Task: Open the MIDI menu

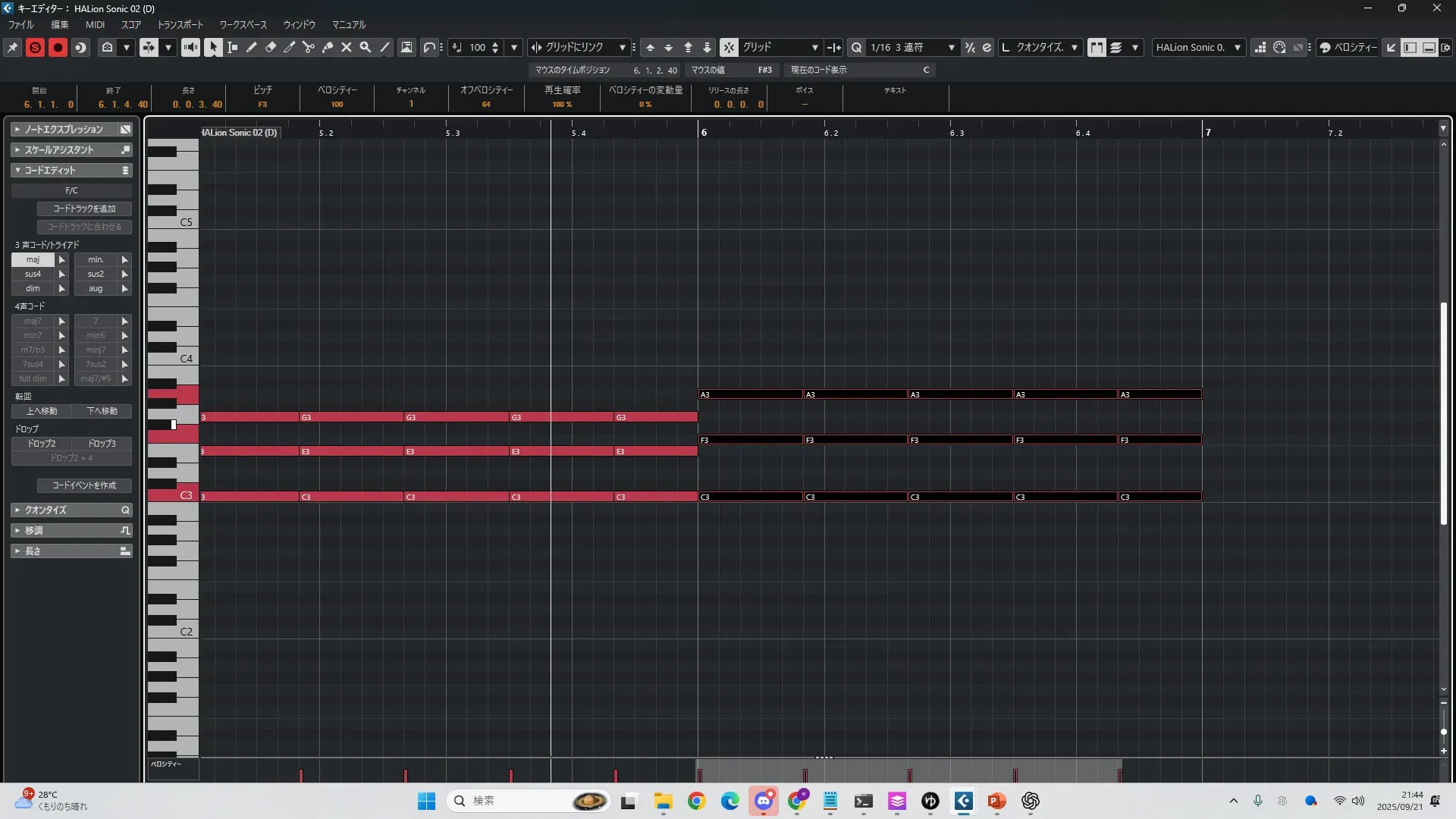Action: pos(95,24)
